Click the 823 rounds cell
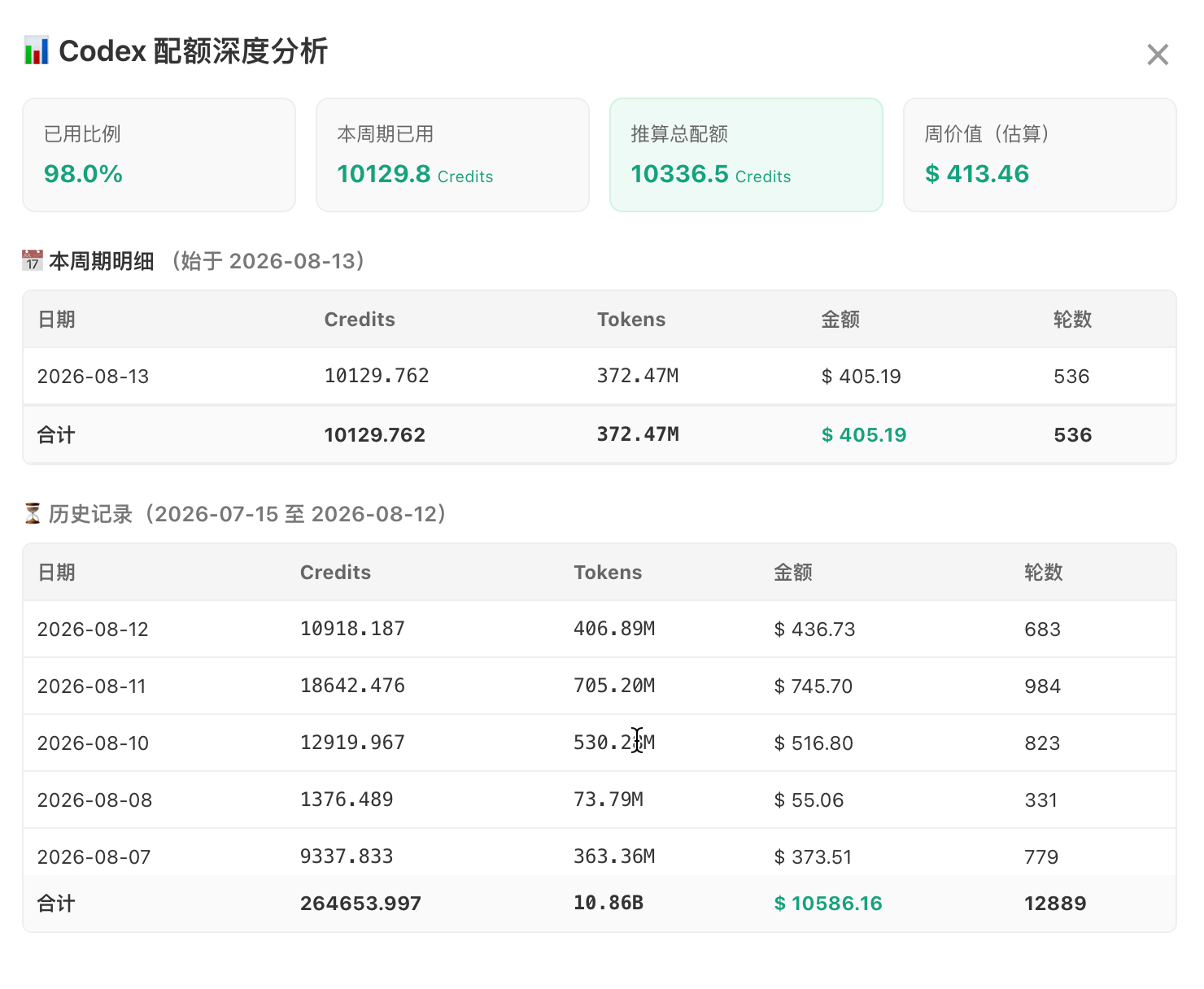The width and height of the screenshot is (1204, 989). [x=1042, y=743]
